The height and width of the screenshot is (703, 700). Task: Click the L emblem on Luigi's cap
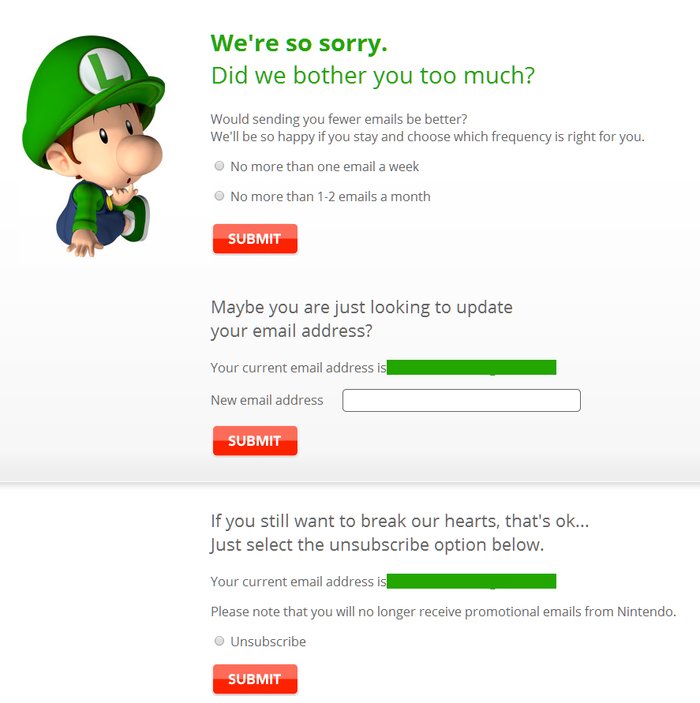pos(104,71)
